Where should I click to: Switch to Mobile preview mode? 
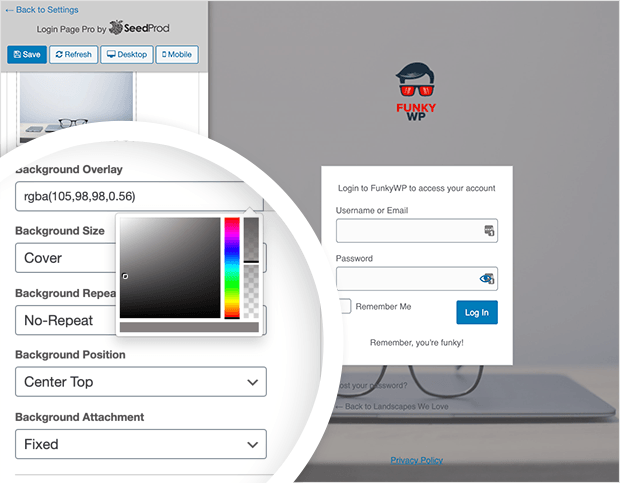(x=177, y=55)
